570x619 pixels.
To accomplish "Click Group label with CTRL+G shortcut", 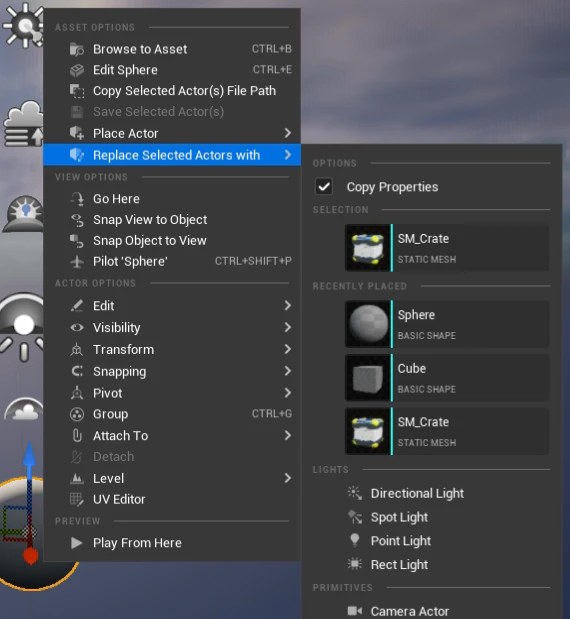I will [x=111, y=414].
